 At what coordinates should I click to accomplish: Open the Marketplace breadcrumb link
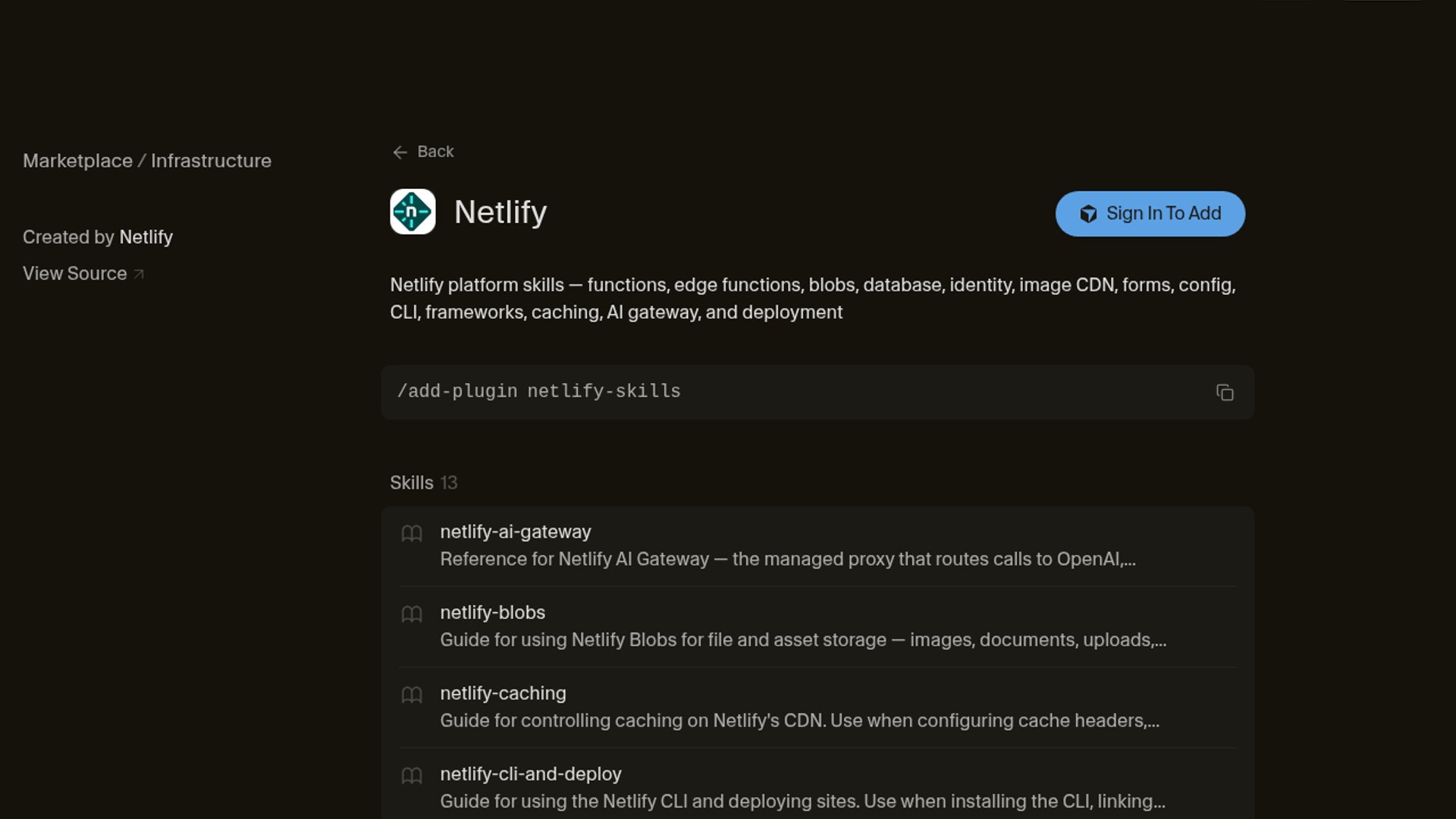(77, 161)
